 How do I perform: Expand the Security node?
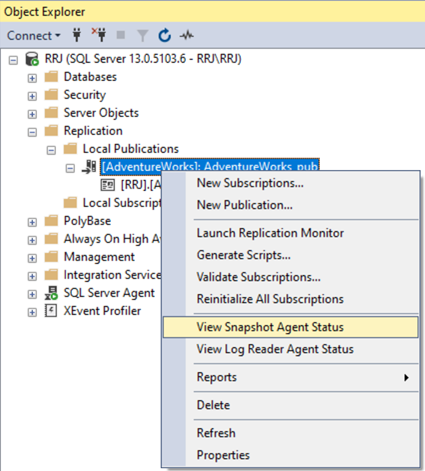coord(32,96)
